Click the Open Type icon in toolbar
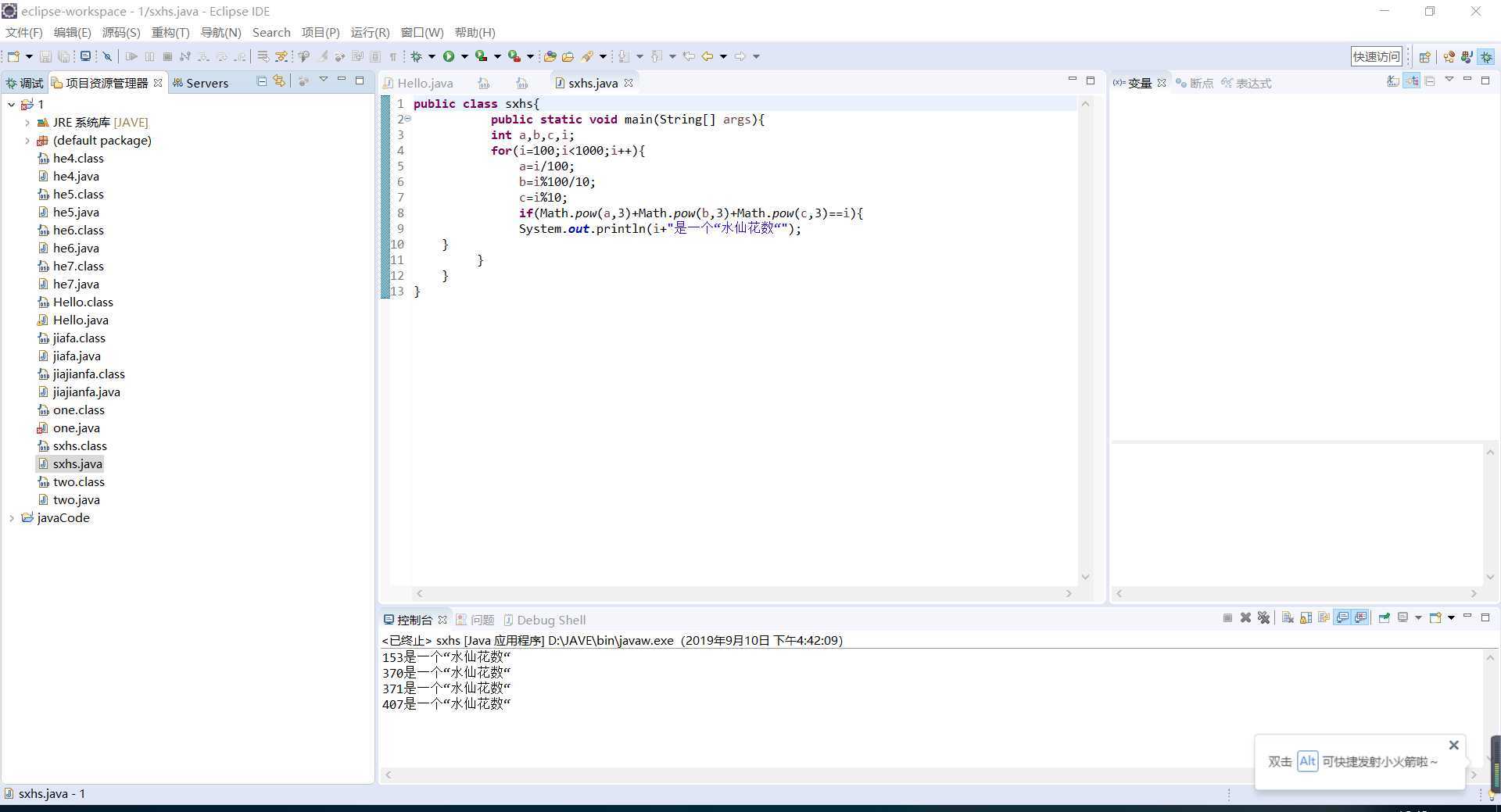 click(550, 56)
